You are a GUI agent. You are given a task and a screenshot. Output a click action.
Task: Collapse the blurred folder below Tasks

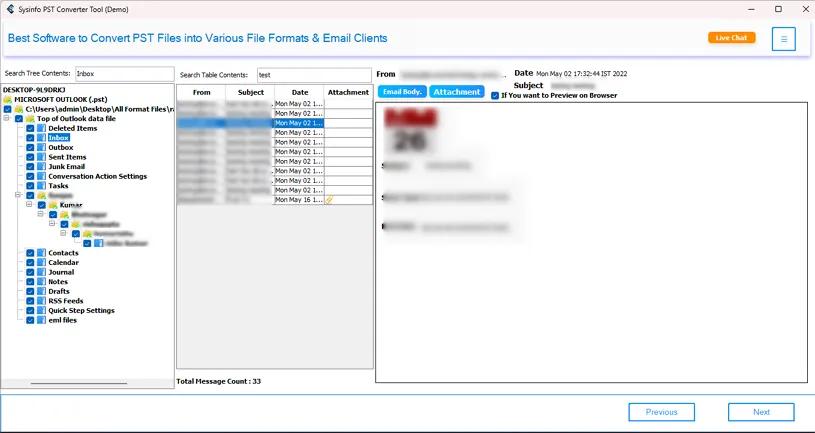click(x=18, y=195)
